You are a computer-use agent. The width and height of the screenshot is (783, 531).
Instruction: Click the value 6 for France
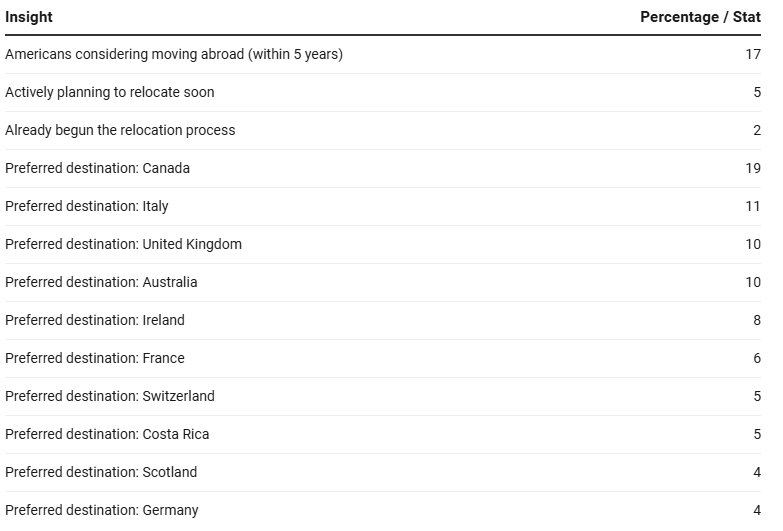point(757,358)
